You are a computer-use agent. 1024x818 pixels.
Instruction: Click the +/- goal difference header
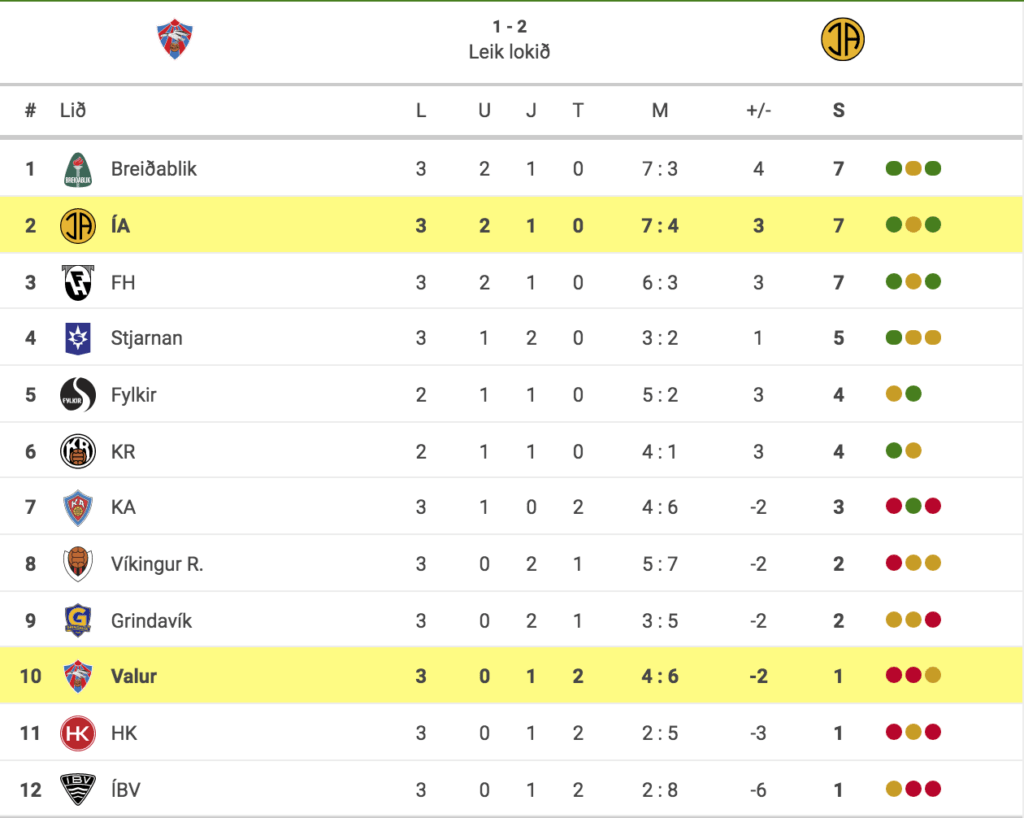758,110
